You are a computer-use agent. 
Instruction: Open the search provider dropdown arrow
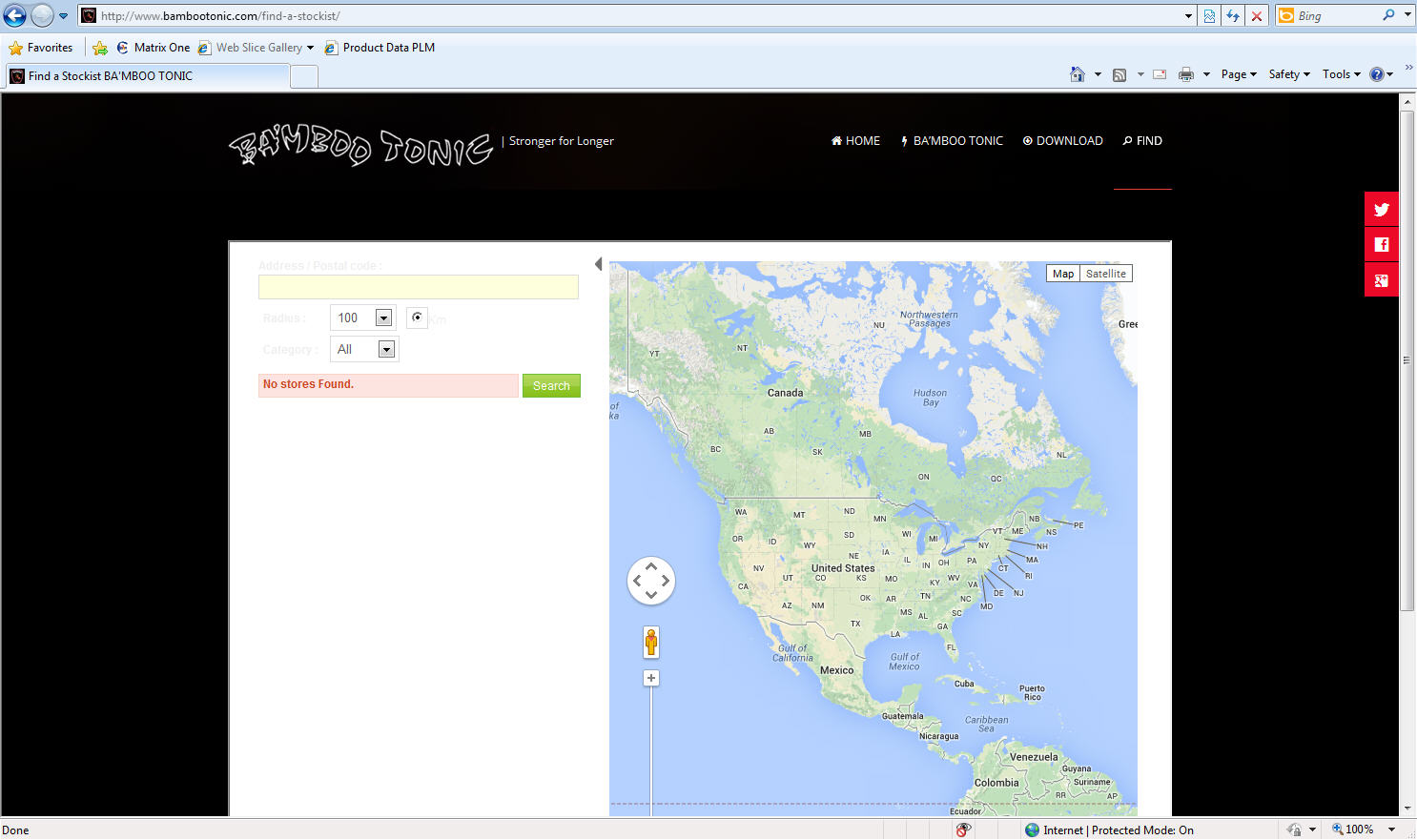pyautogui.click(x=1407, y=15)
